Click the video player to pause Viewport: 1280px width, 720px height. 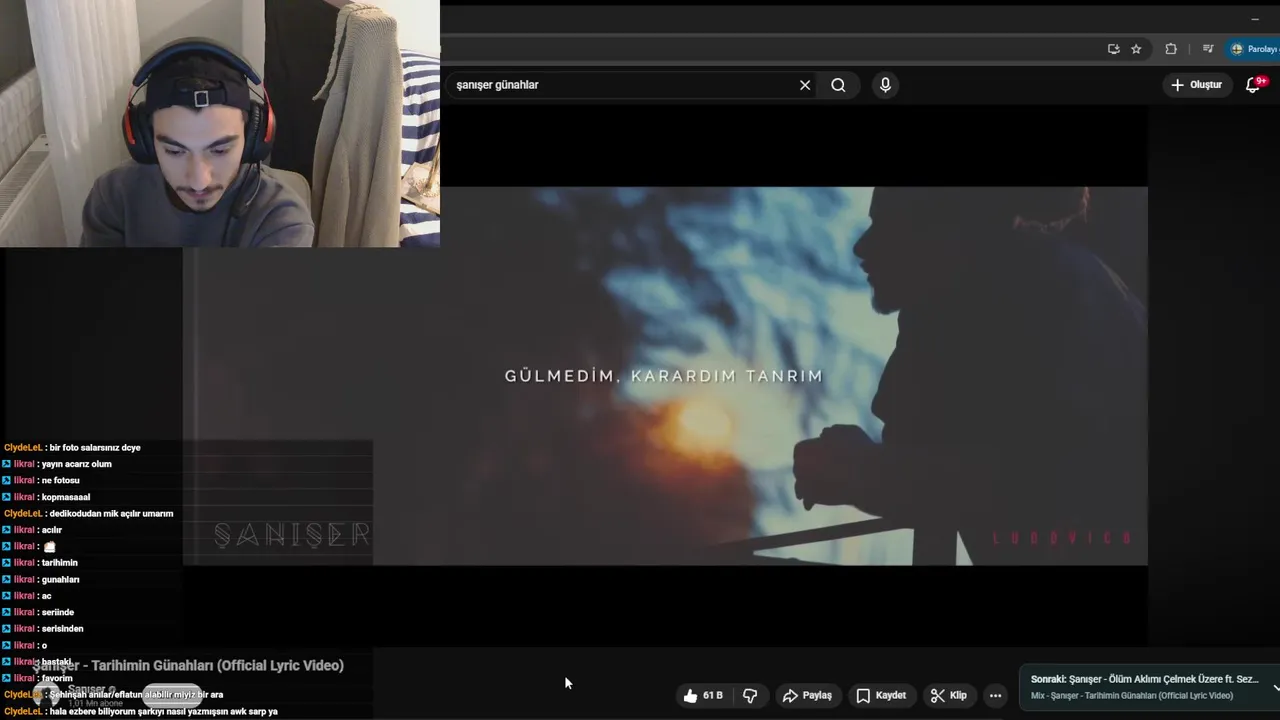pyautogui.click(x=664, y=376)
